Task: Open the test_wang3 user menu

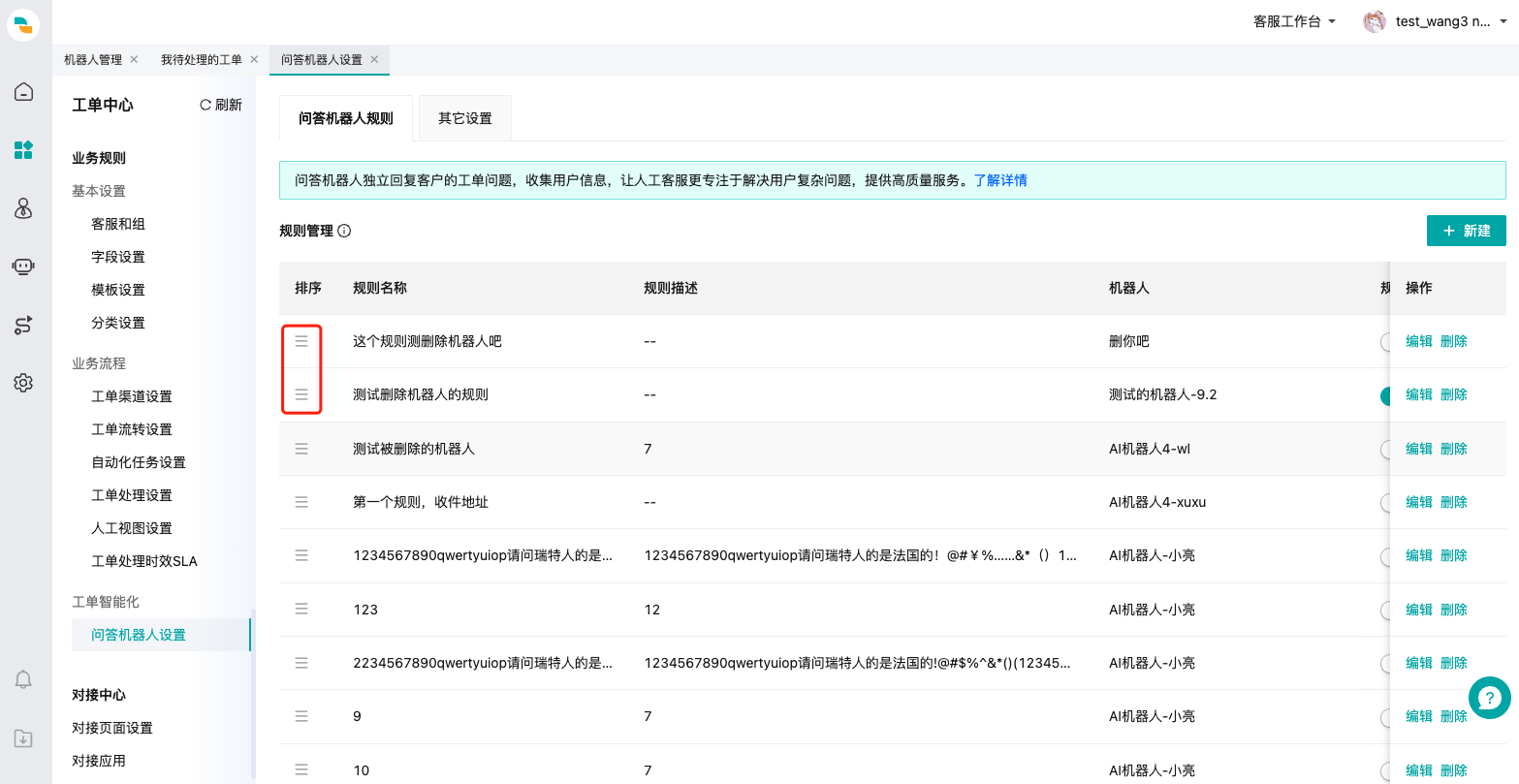Action: (x=1435, y=21)
